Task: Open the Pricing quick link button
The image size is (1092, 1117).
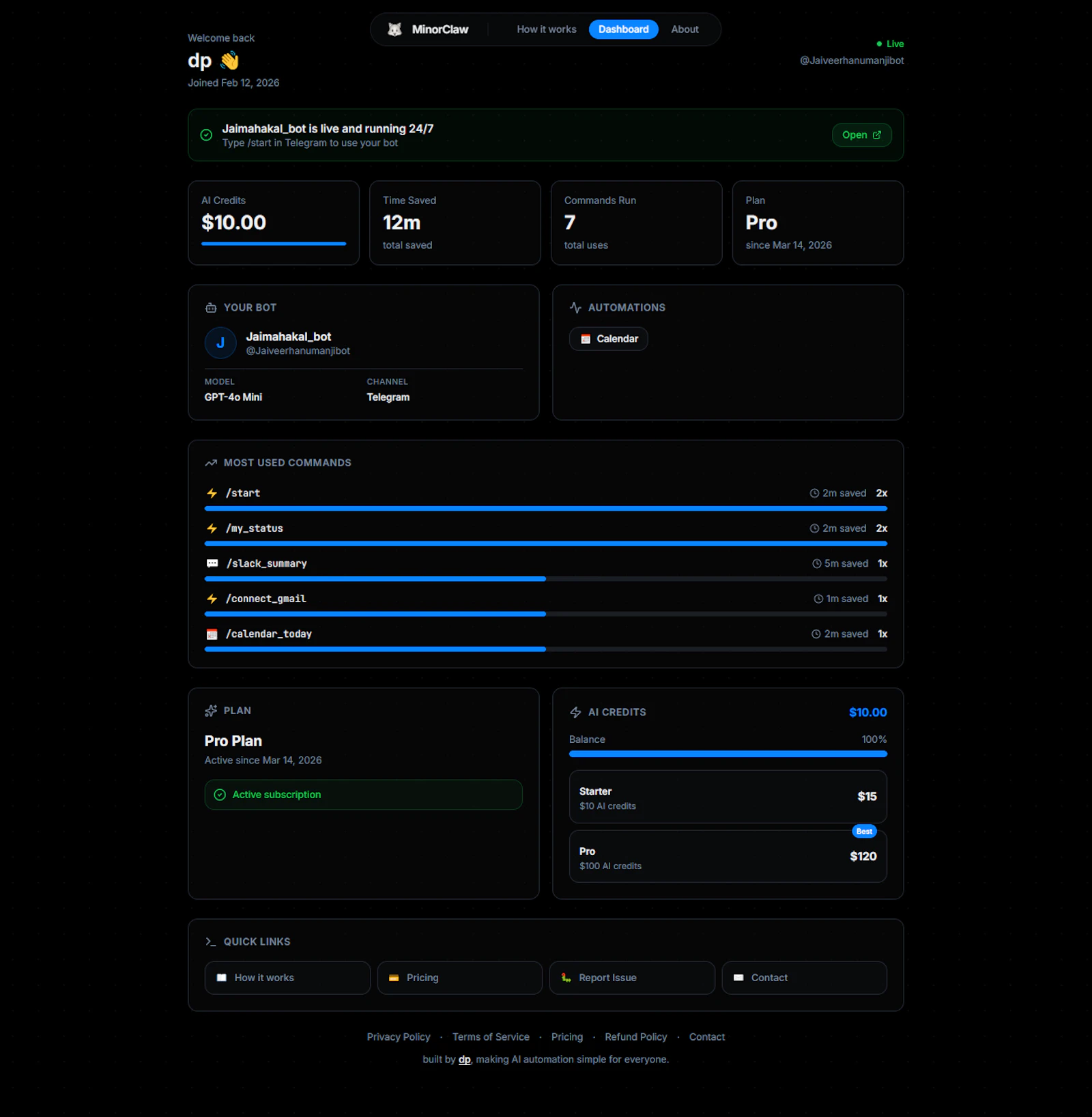Action: point(460,978)
